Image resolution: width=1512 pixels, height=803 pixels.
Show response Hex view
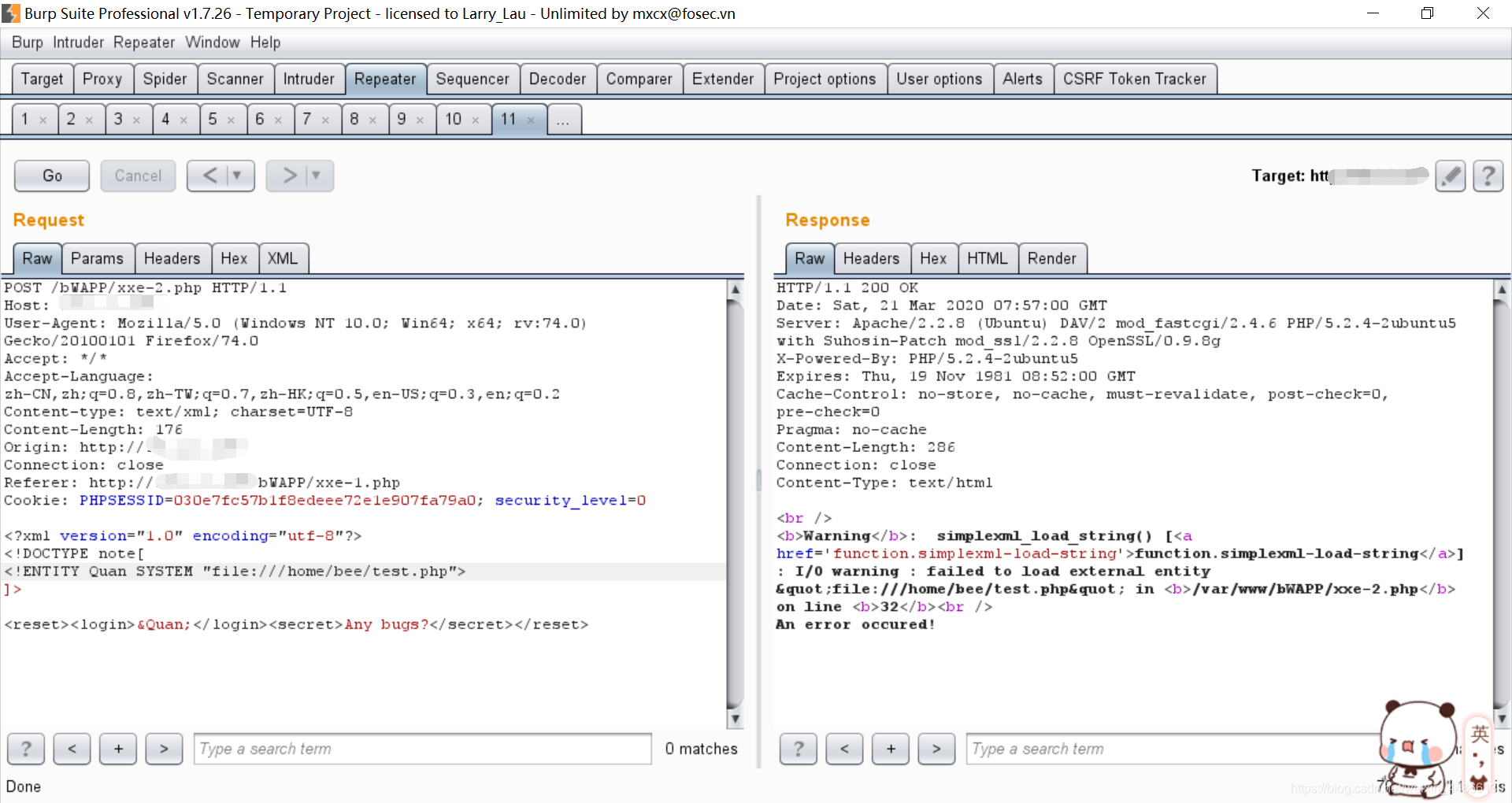click(933, 258)
